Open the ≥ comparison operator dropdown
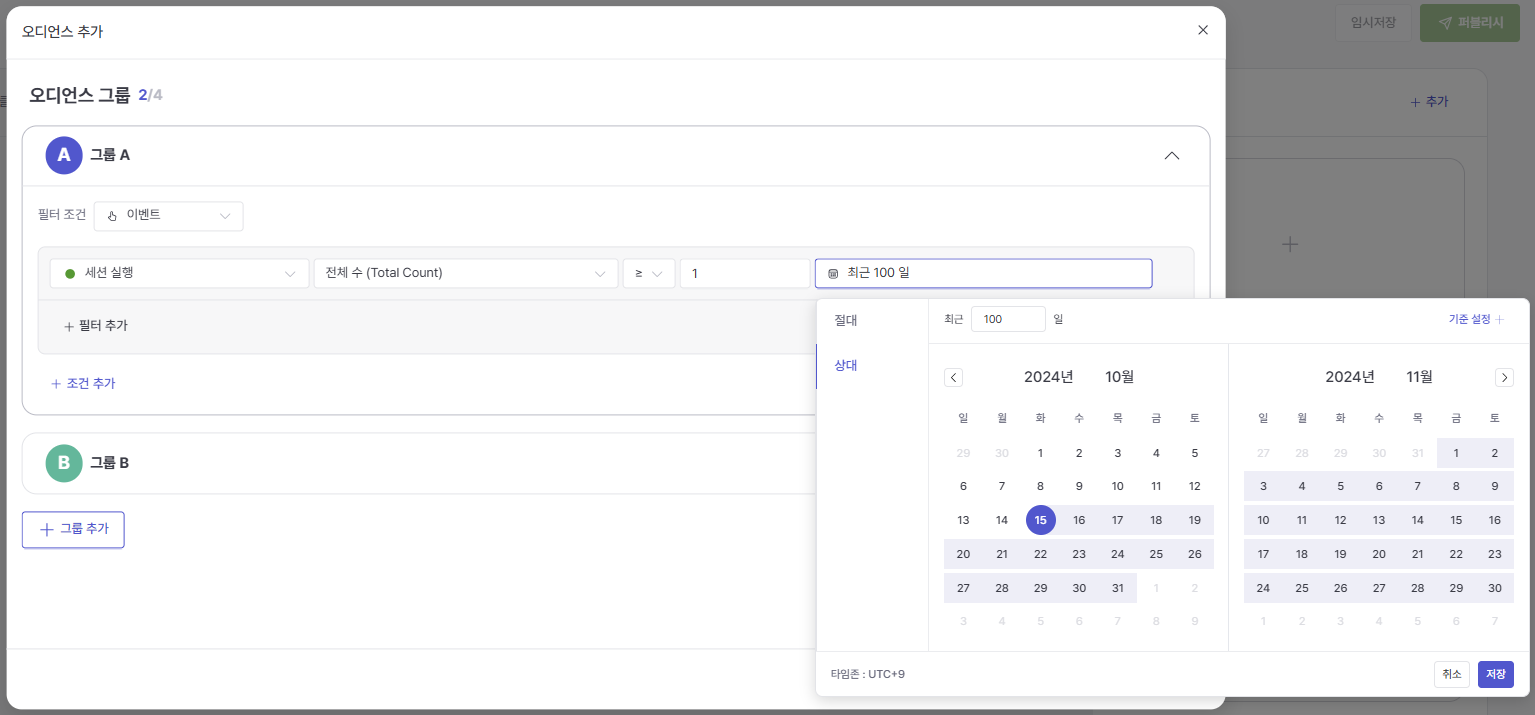This screenshot has height=715, width=1535. pyautogui.click(x=648, y=273)
